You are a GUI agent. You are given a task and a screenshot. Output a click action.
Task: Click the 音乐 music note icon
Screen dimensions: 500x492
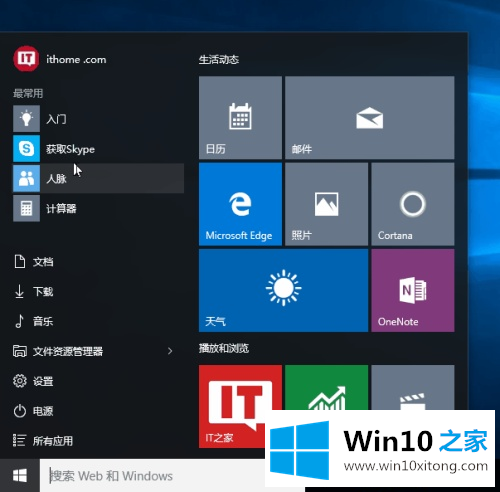click(19, 321)
